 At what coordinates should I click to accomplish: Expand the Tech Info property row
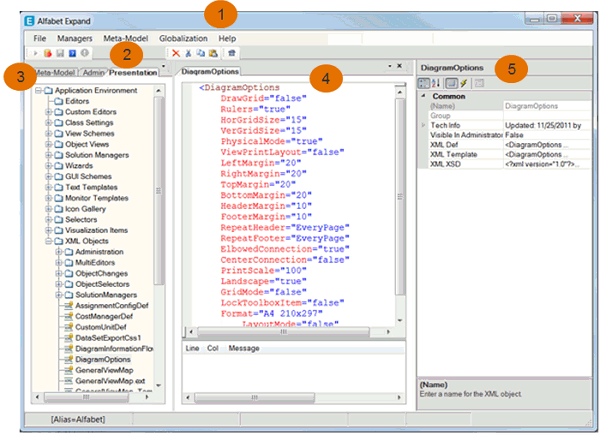click(x=422, y=124)
